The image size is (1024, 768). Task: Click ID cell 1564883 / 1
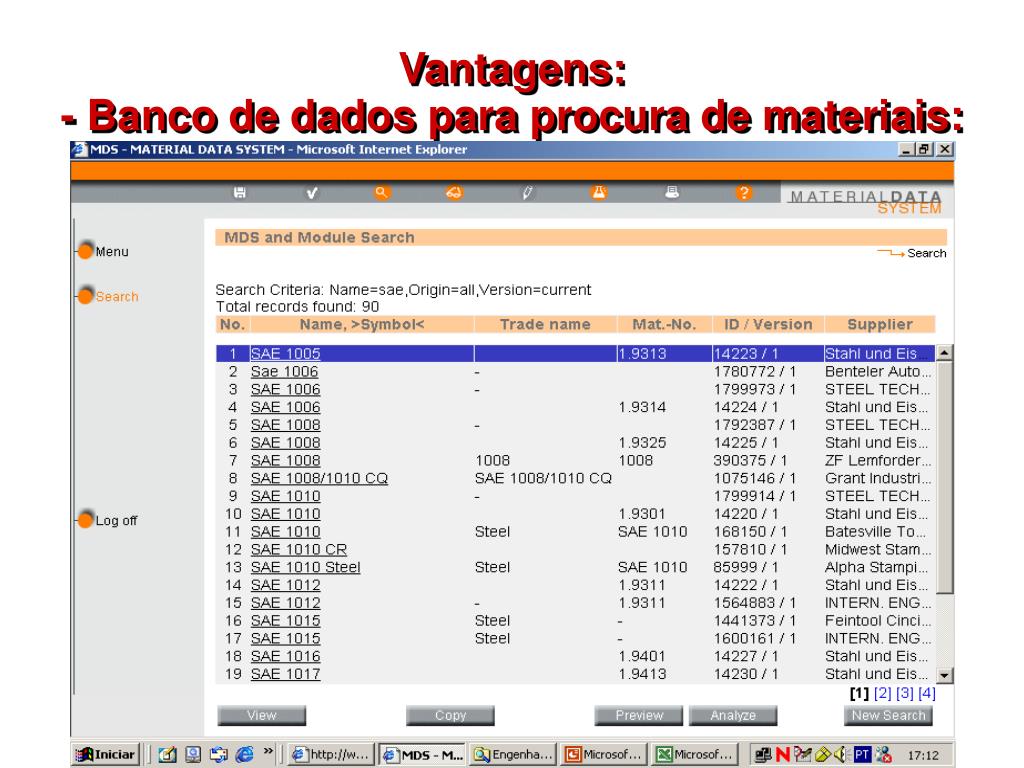[754, 603]
